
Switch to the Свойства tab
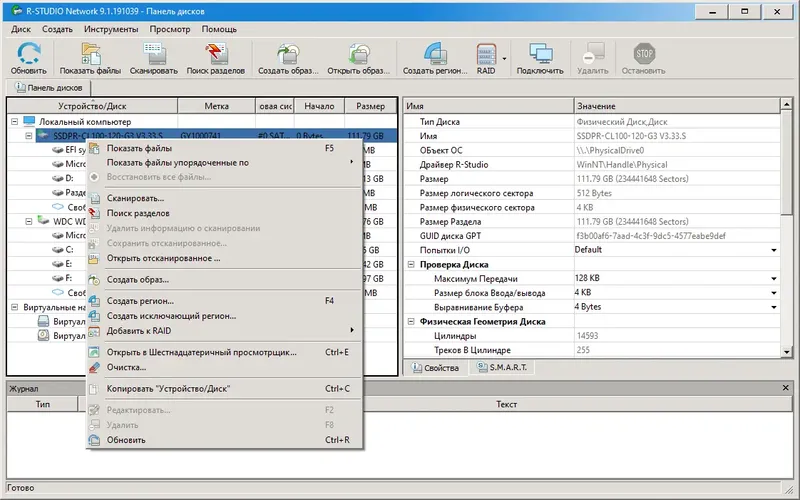click(x=435, y=367)
